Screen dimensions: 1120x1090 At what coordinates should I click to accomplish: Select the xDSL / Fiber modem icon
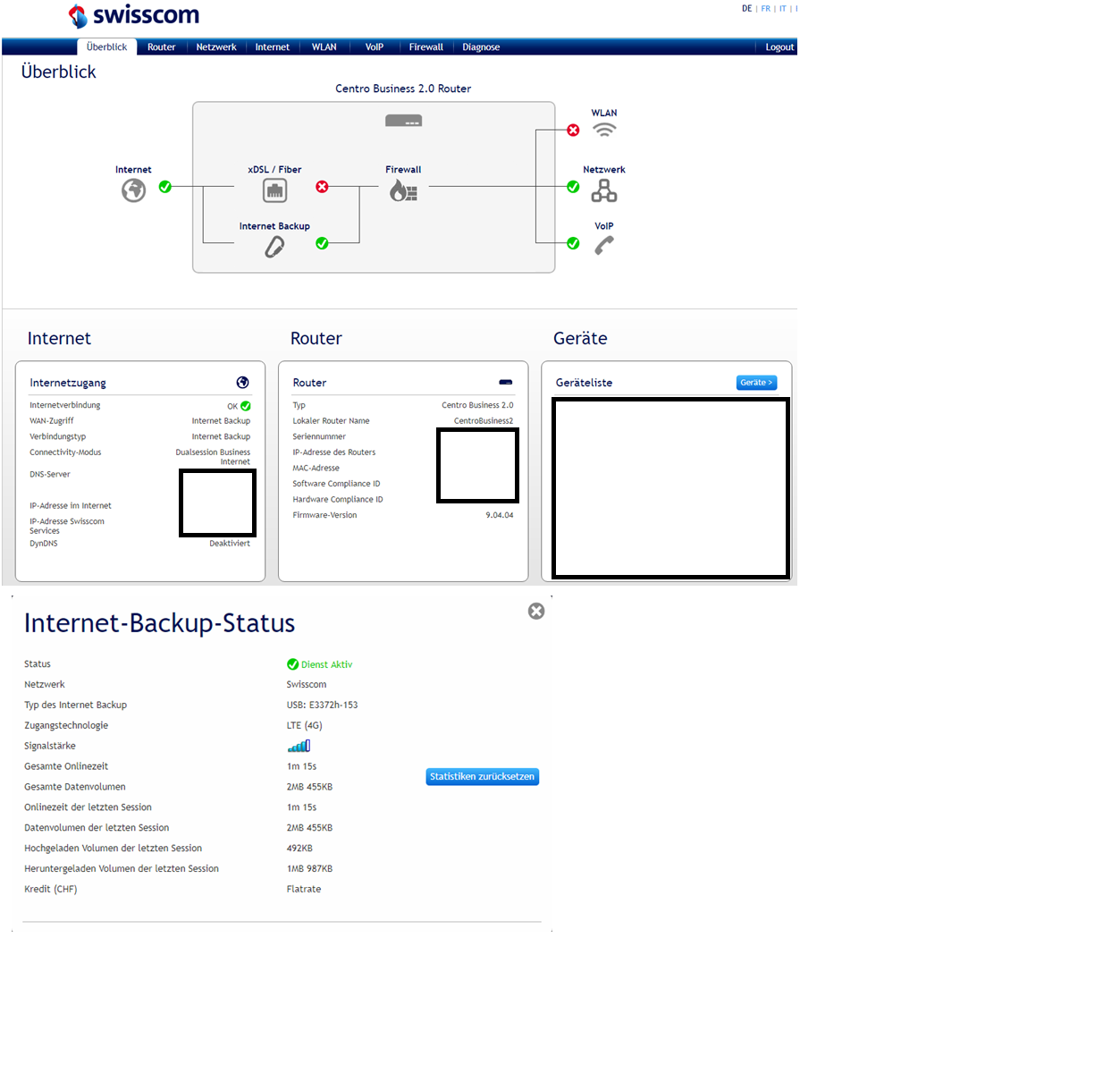274,190
